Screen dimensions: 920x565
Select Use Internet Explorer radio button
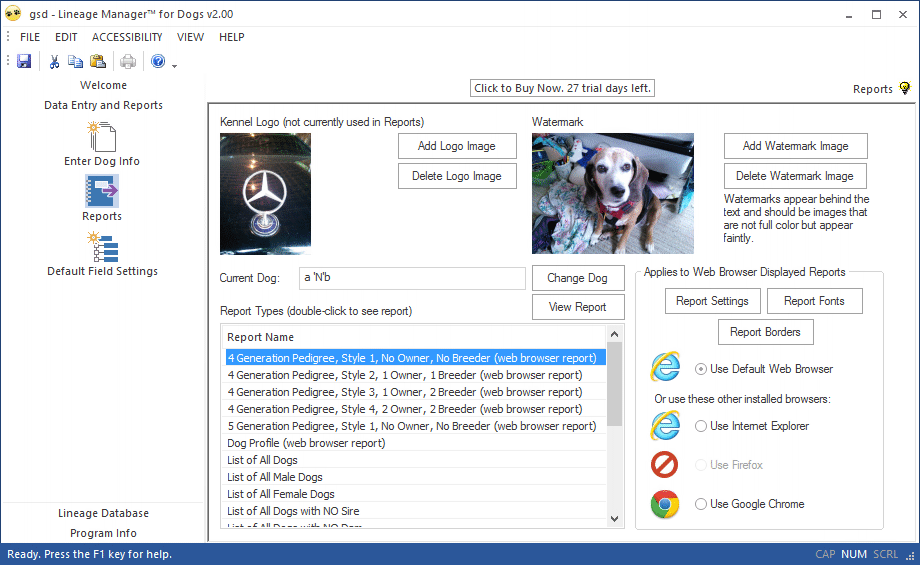point(701,426)
